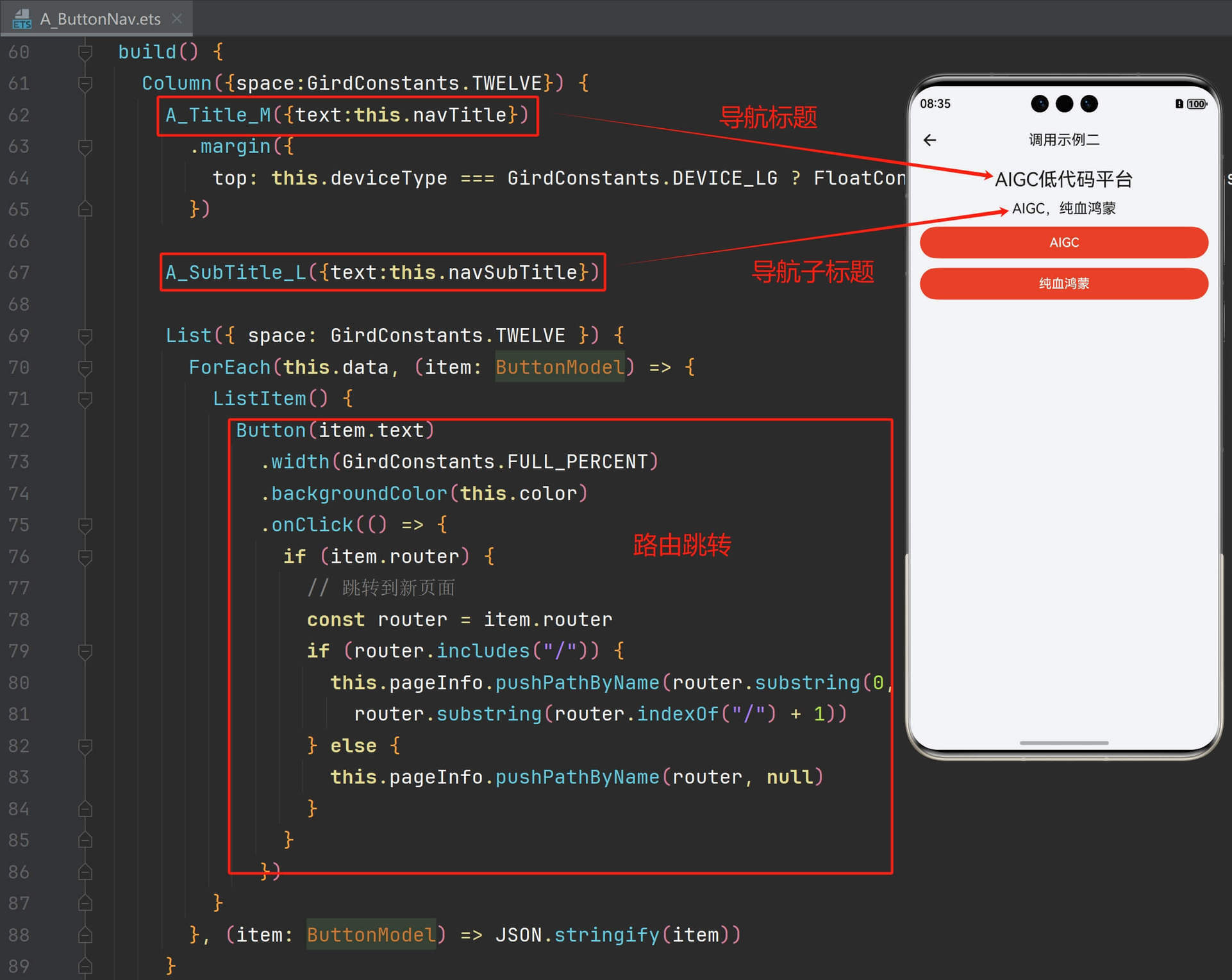Click the back arrow in phone preview
Image resolution: width=1232 pixels, height=980 pixels.
pyautogui.click(x=929, y=140)
